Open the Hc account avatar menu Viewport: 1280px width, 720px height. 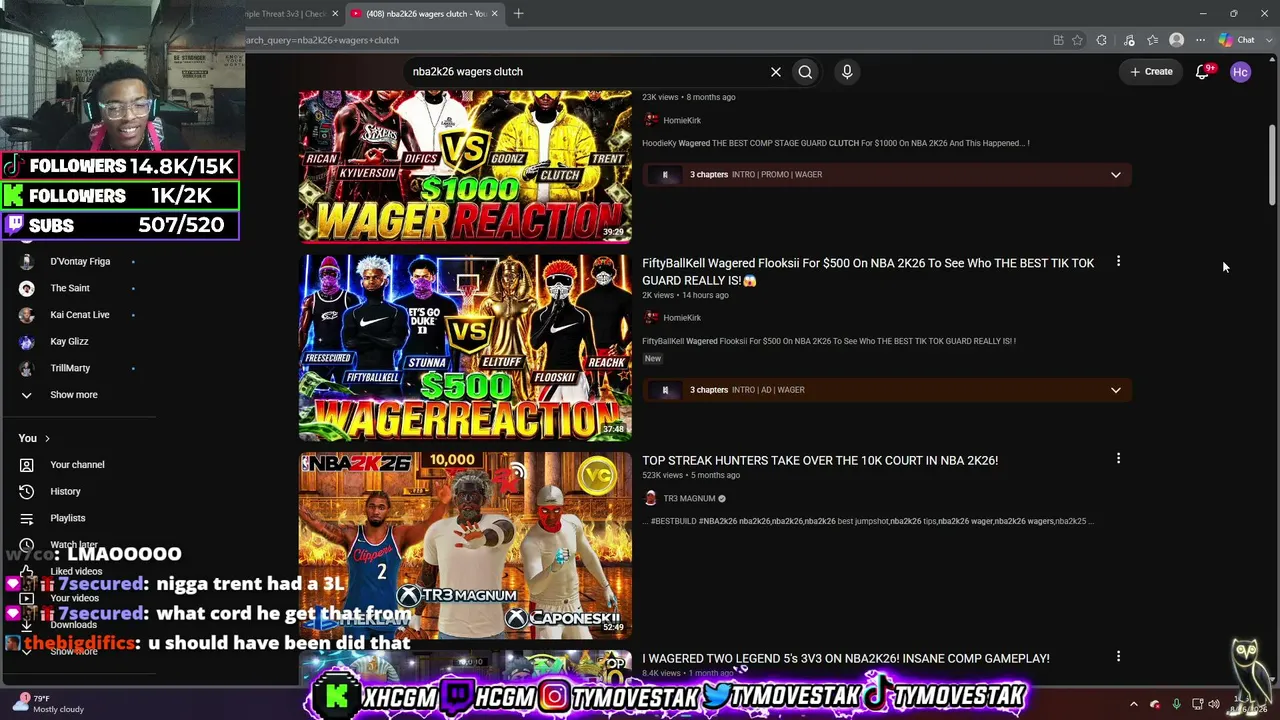1240,72
